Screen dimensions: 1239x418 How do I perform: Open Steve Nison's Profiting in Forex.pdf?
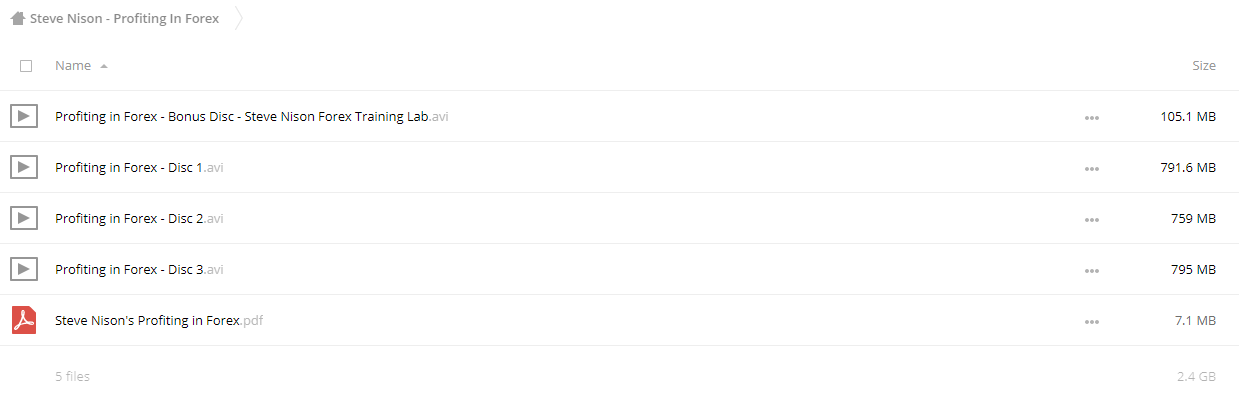(159, 320)
